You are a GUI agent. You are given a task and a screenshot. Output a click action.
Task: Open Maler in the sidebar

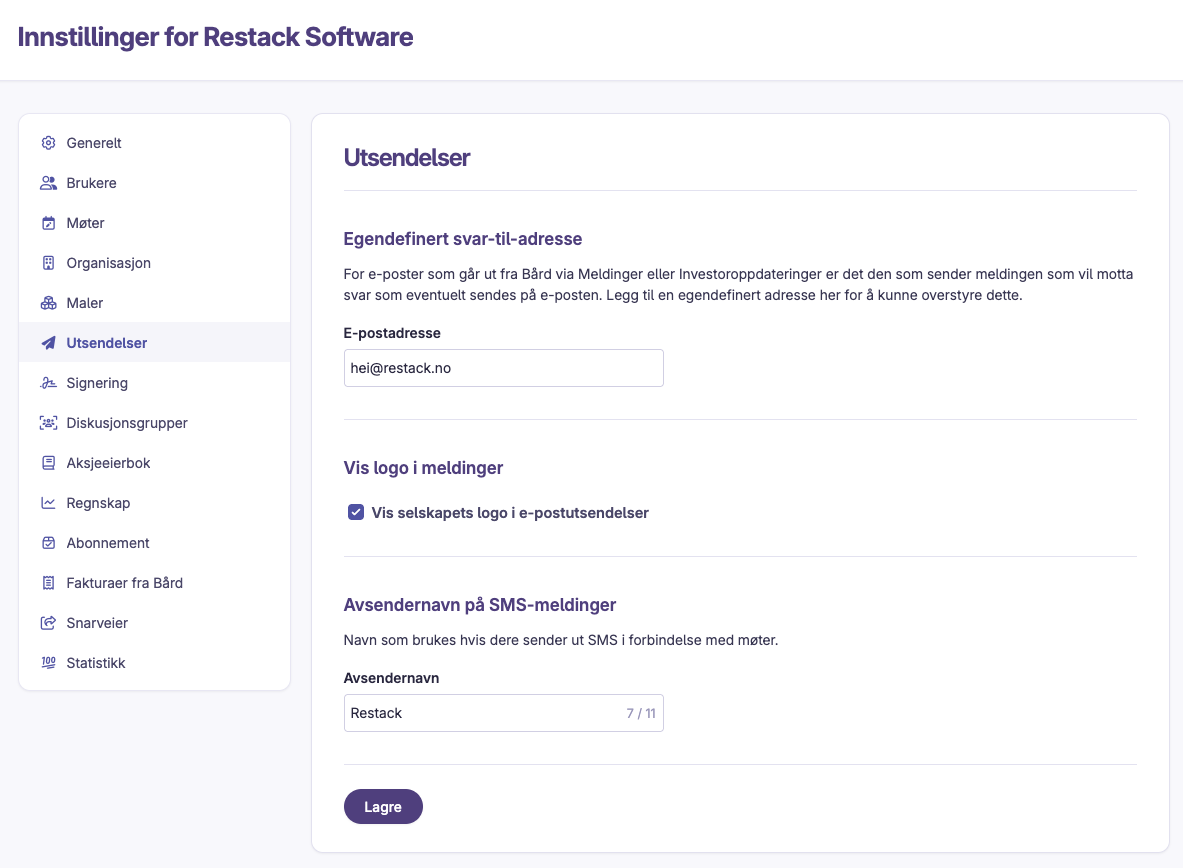[155, 303]
